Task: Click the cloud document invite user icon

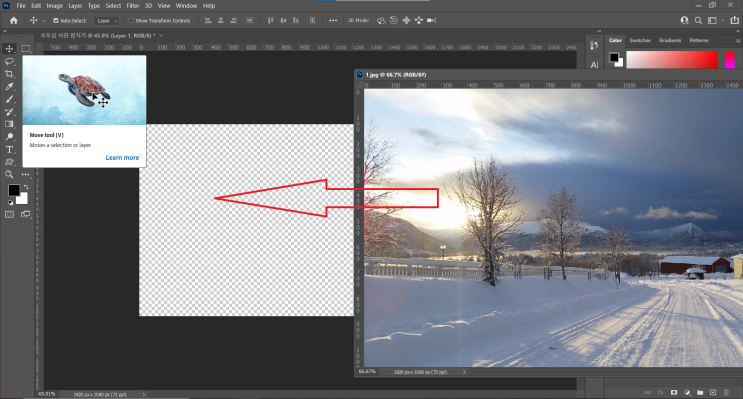Action: pyautogui.click(x=684, y=20)
